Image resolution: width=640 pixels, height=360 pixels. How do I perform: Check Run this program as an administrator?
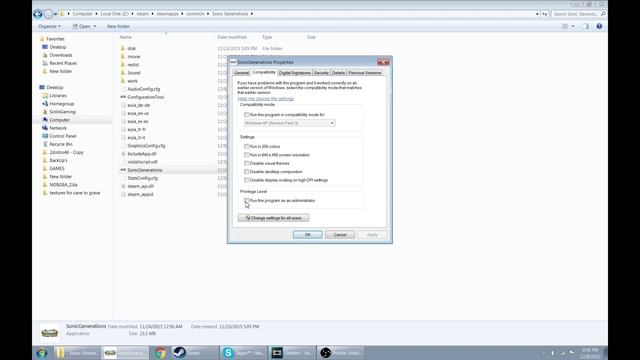pyautogui.click(x=247, y=200)
